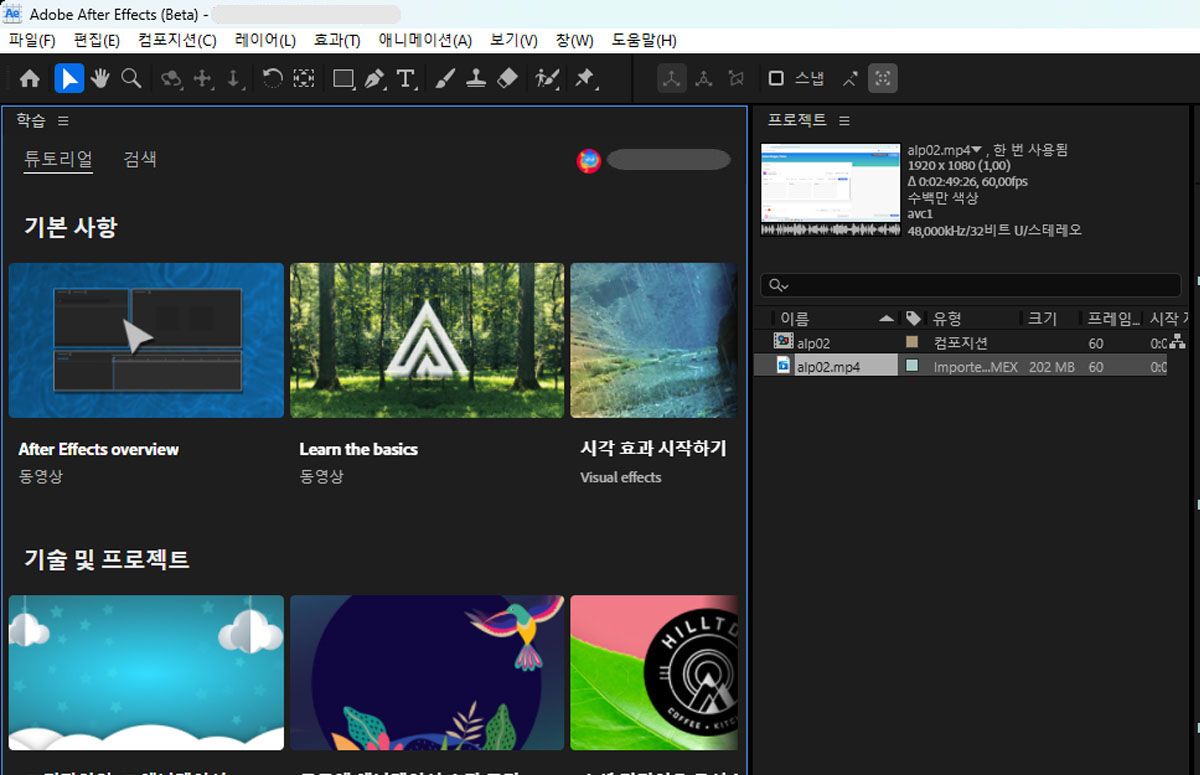
Task: Open the 시각 효과 시작하기 title link
Action: point(653,448)
